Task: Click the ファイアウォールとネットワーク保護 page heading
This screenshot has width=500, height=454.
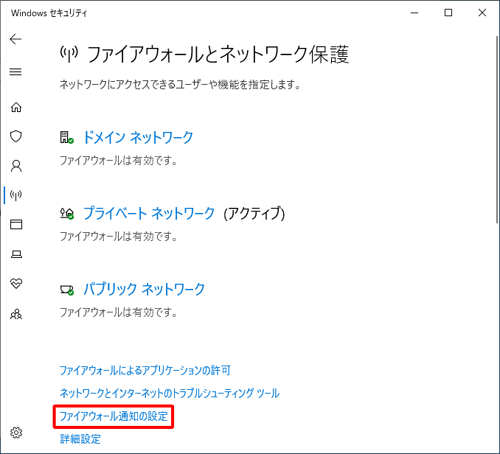Action: [218, 55]
